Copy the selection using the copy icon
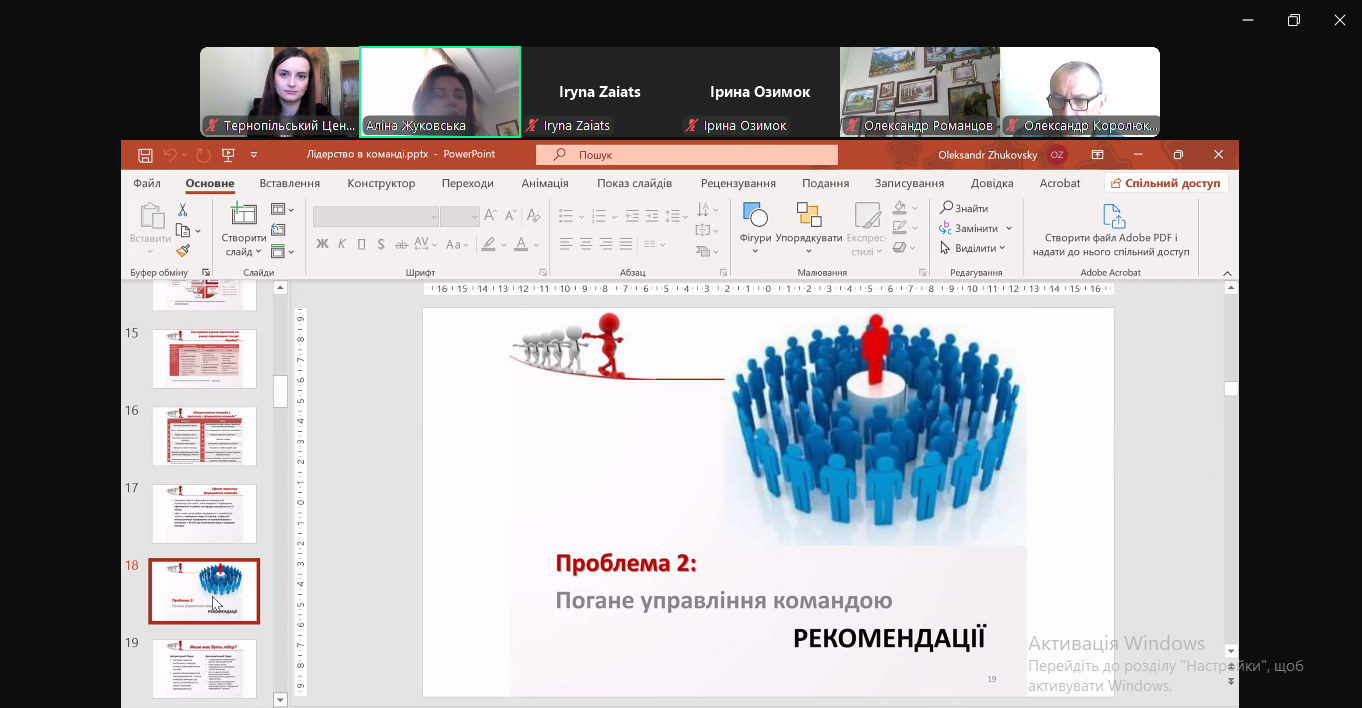The width and height of the screenshot is (1362, 708). coord(183,231)
